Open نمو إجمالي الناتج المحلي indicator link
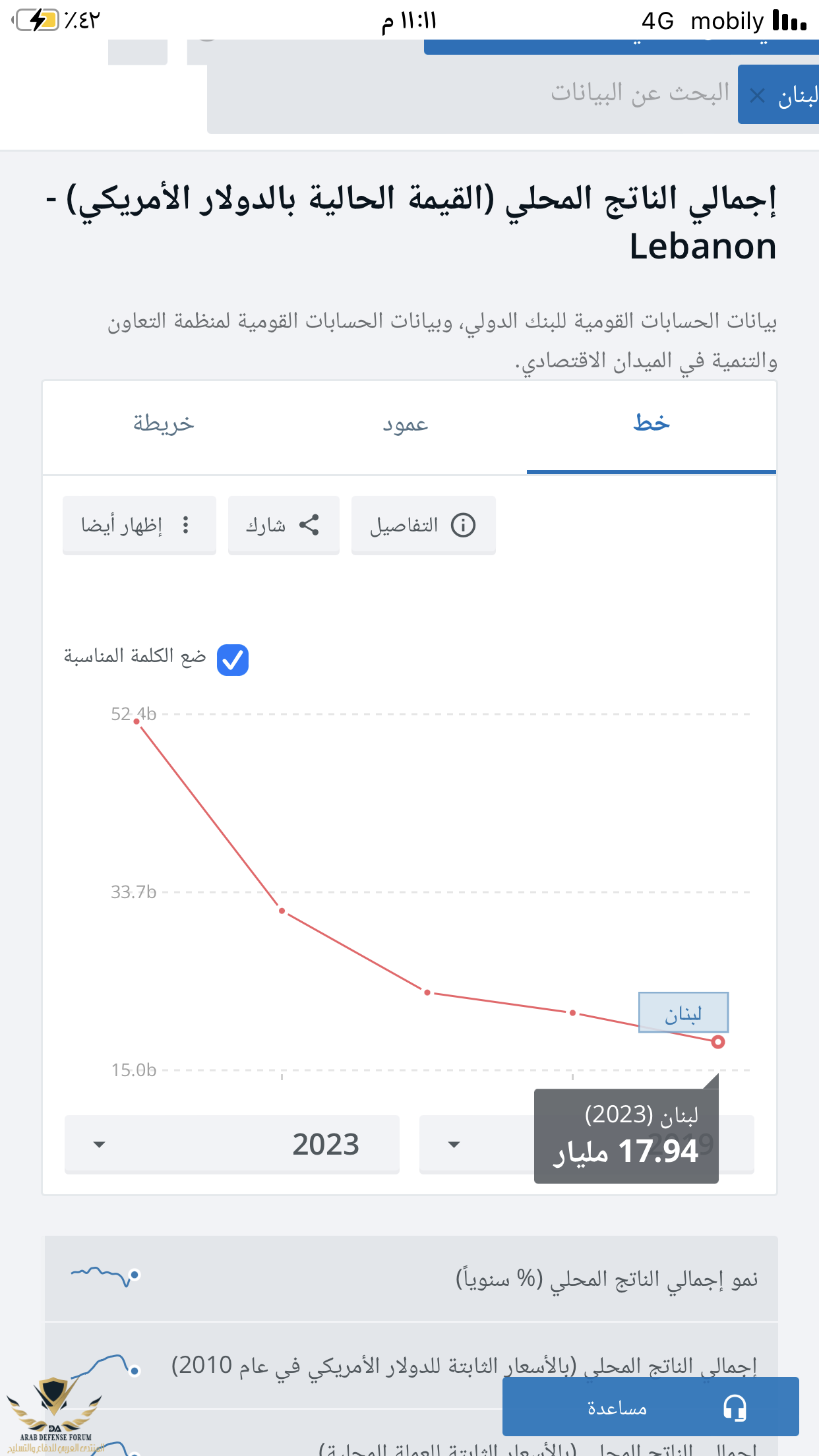Screen dimensions: 819x1456 pyautogui.click(x=607, y=1279)
